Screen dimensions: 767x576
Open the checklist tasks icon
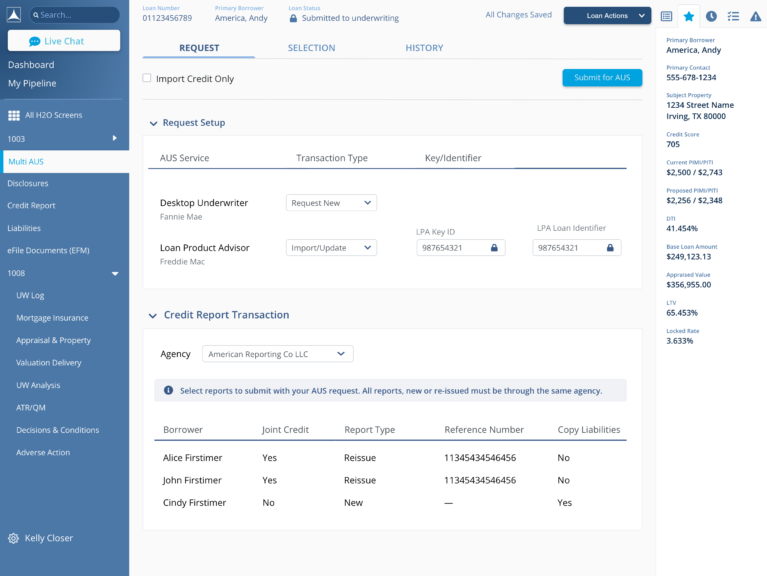click(733, 16)
